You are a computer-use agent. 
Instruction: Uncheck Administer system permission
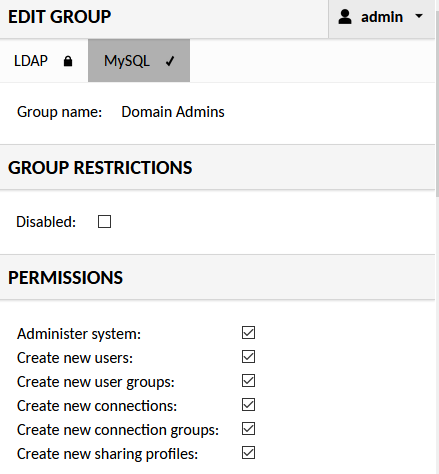pyautogui.click(x=248, y=333)
